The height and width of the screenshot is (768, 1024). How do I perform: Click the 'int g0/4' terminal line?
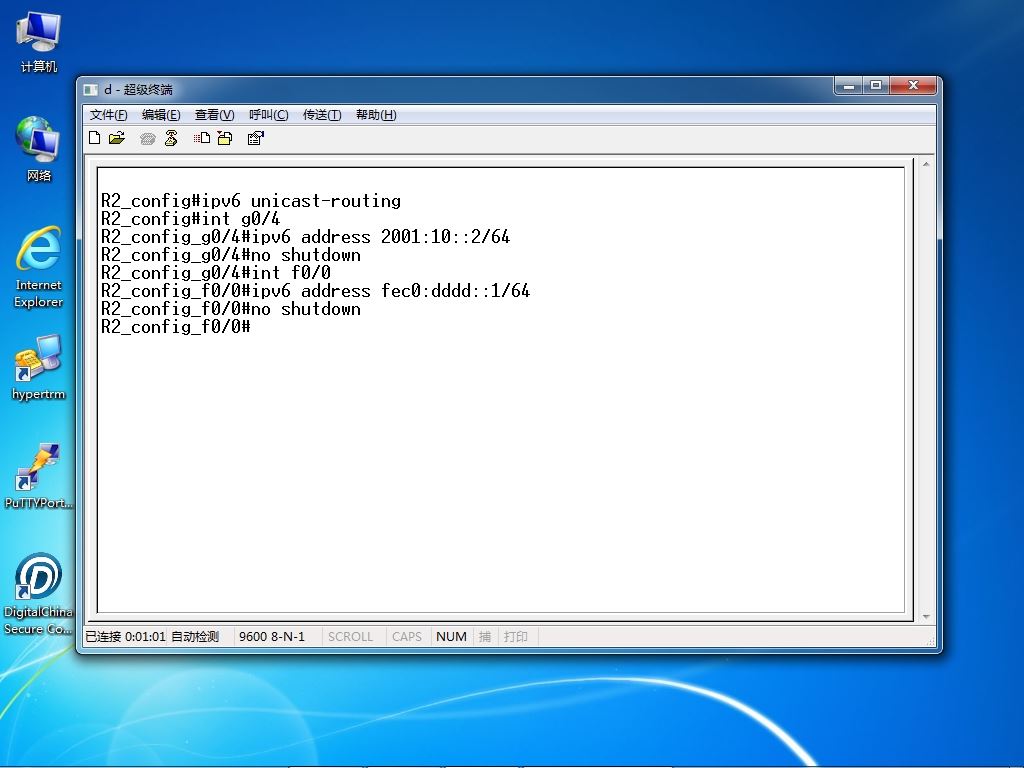pos(191,218)
